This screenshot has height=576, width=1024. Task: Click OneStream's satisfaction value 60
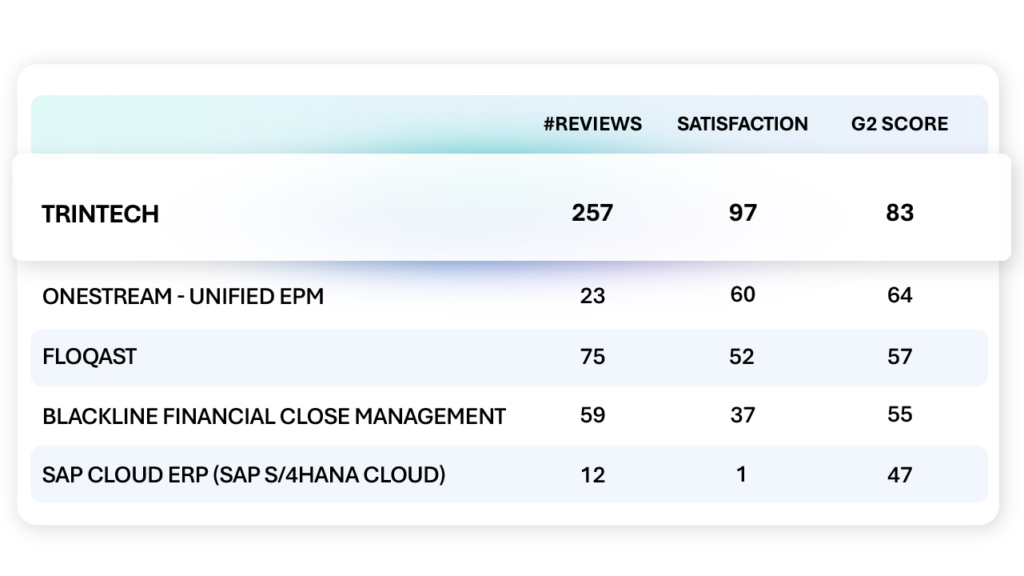click(743, 295)
